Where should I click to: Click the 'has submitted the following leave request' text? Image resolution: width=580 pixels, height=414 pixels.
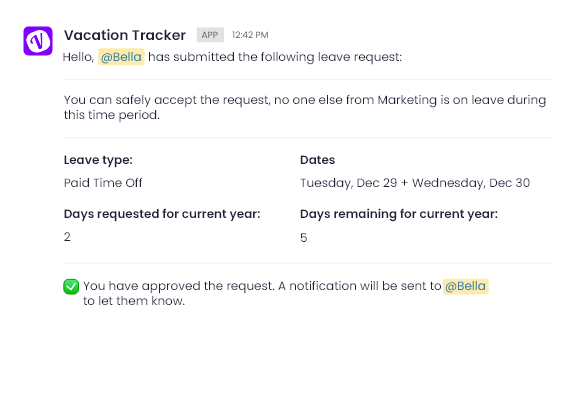click(275, 57)
